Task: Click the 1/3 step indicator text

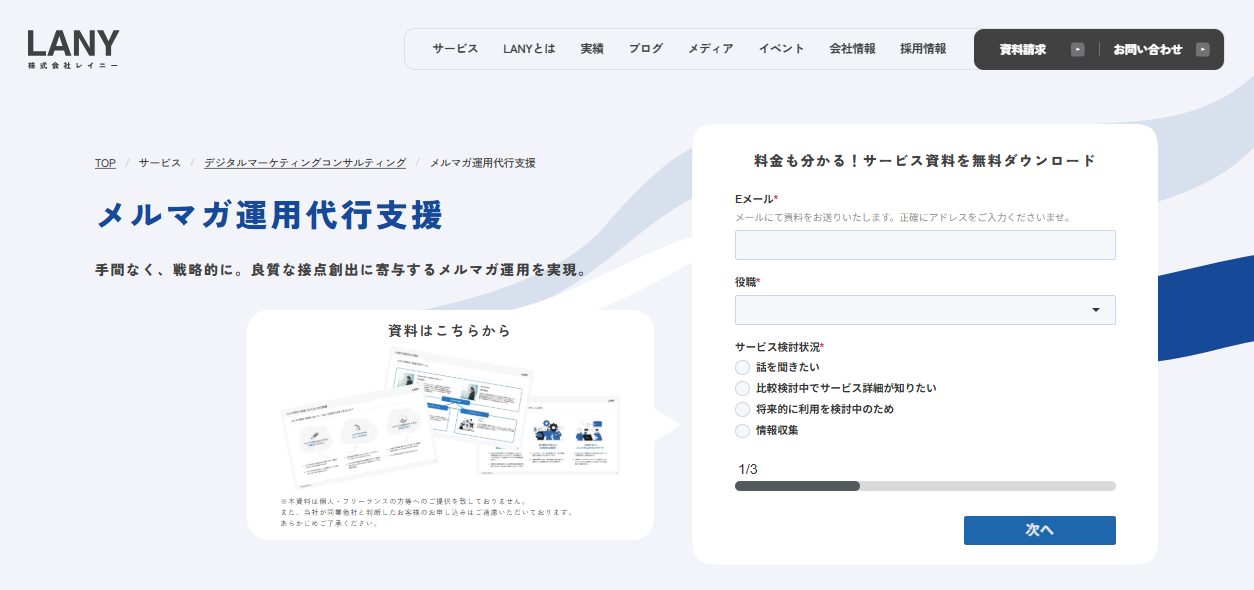Action: click(748, 469)
